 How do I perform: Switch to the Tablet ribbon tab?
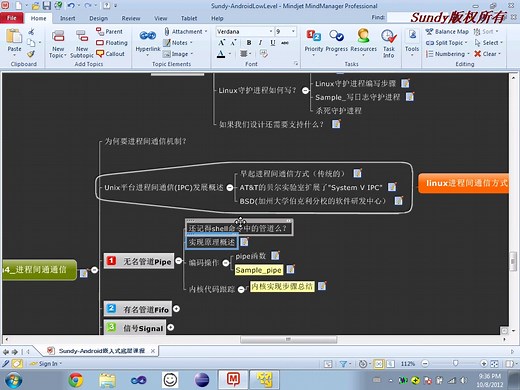click(189, 18)
